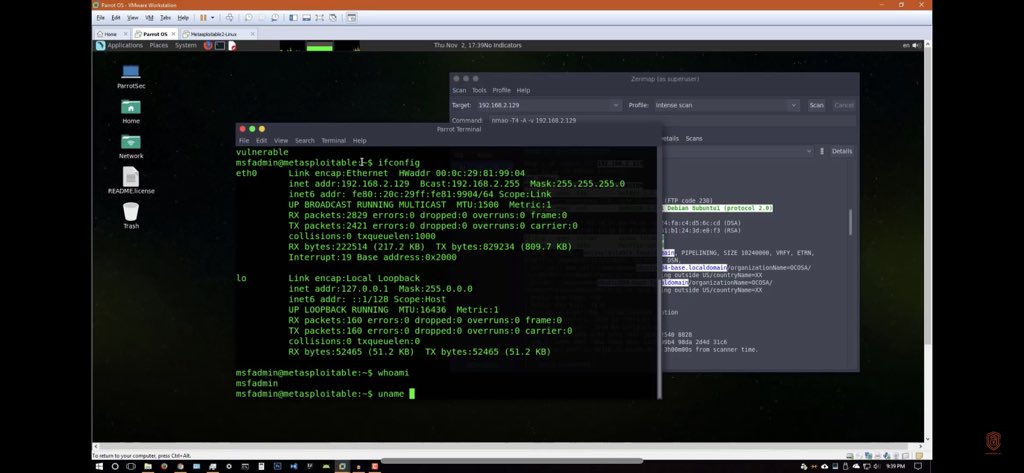Expand Zenmap Profile dropdown

pyautogui.click(x=793, y=105)
